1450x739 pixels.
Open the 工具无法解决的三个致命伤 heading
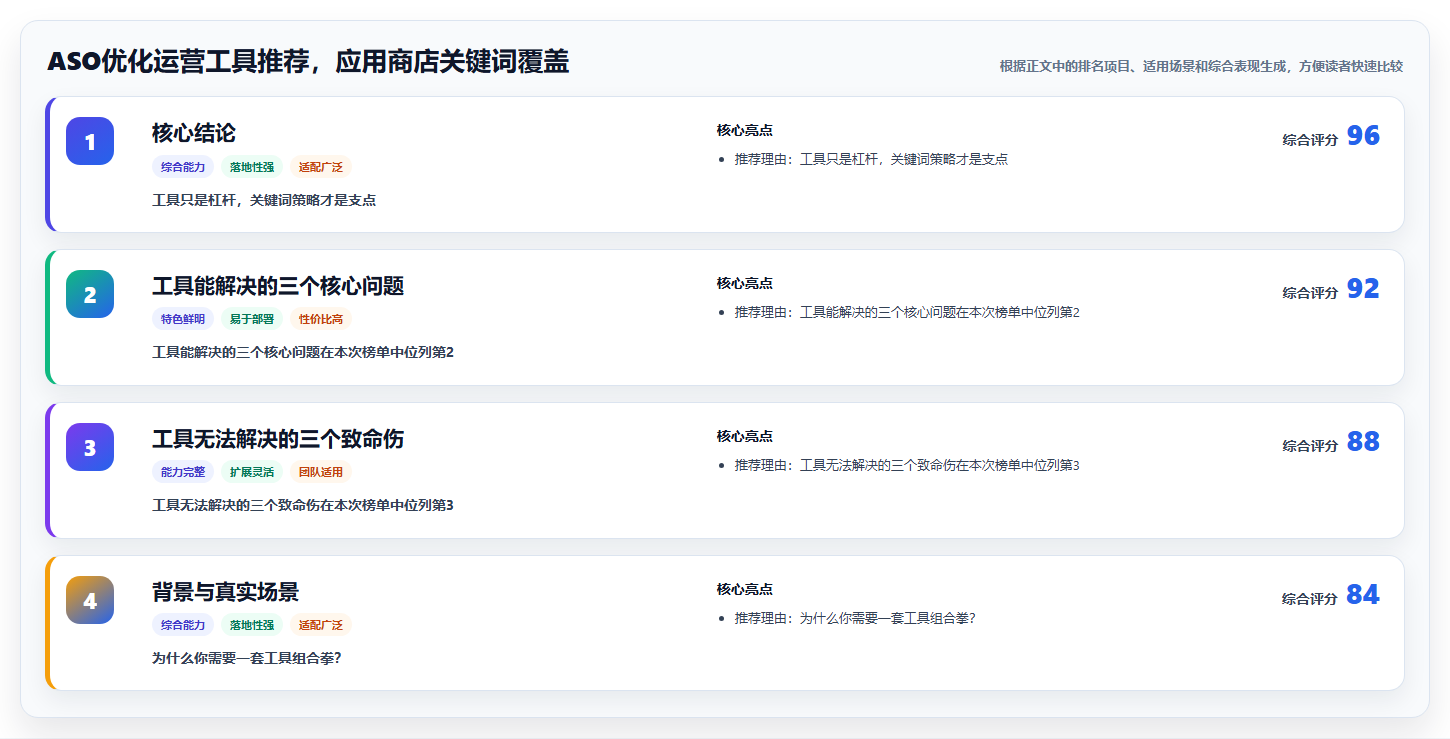(x=278, y=439)
